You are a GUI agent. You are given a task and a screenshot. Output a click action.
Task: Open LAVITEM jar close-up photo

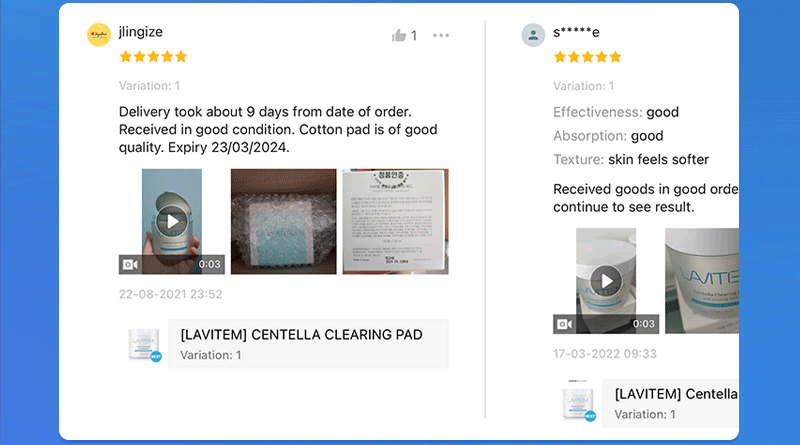[x=702, y=281]
